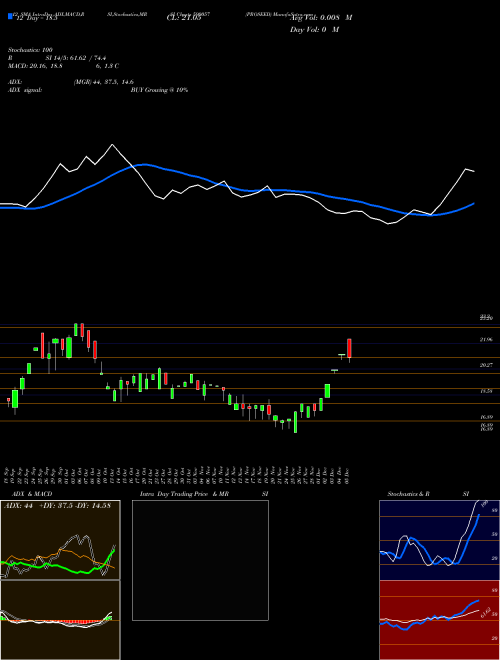The image size is (500, 660).
Task: Click the 'MACD: 20.16, 18.8' reading
Action: point(35,66)
